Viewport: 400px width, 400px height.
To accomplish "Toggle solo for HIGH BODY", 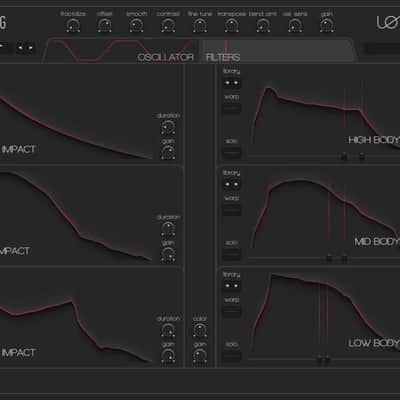I will click(232, 153).
